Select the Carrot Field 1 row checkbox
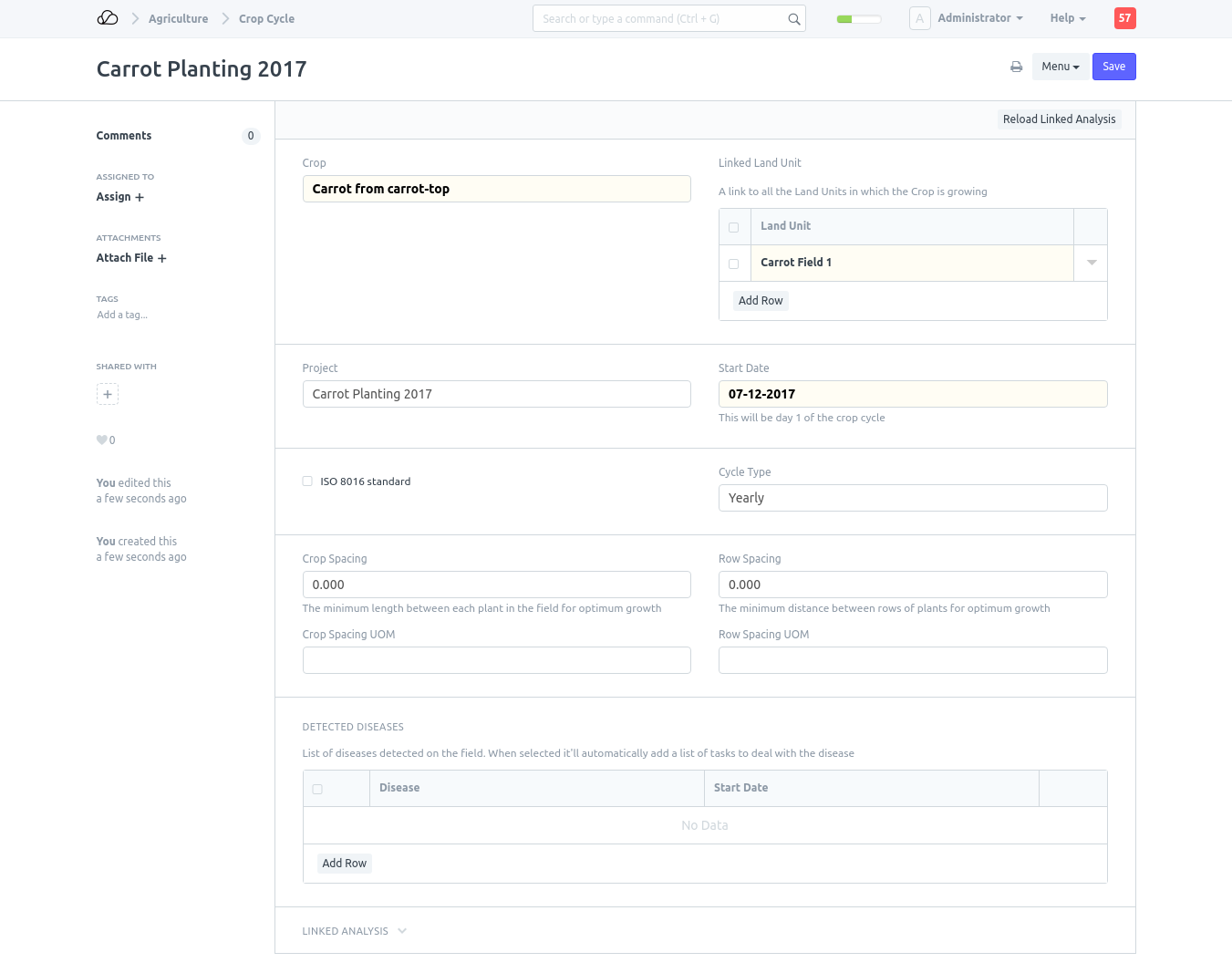Screen dimensions: 1232x973 pyautogui.click(x=733, y=264)
